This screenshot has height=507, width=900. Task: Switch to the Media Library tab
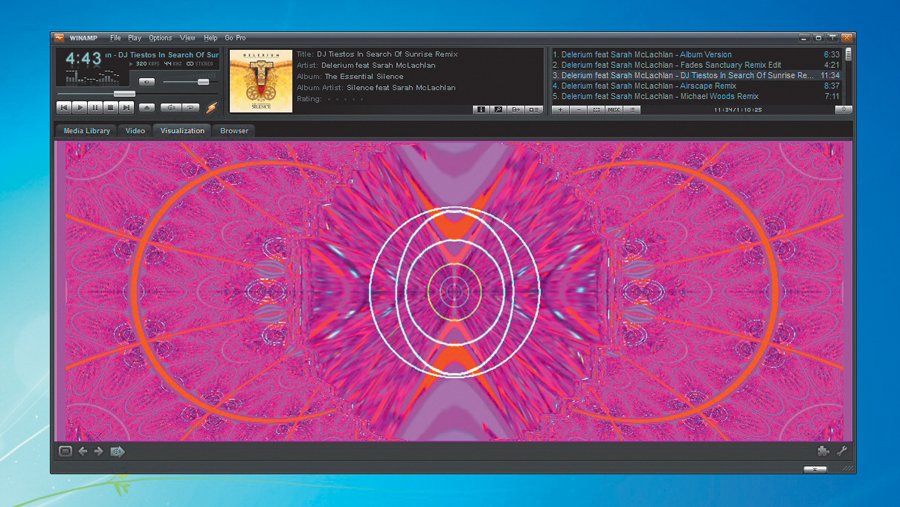tap(86, 130)
